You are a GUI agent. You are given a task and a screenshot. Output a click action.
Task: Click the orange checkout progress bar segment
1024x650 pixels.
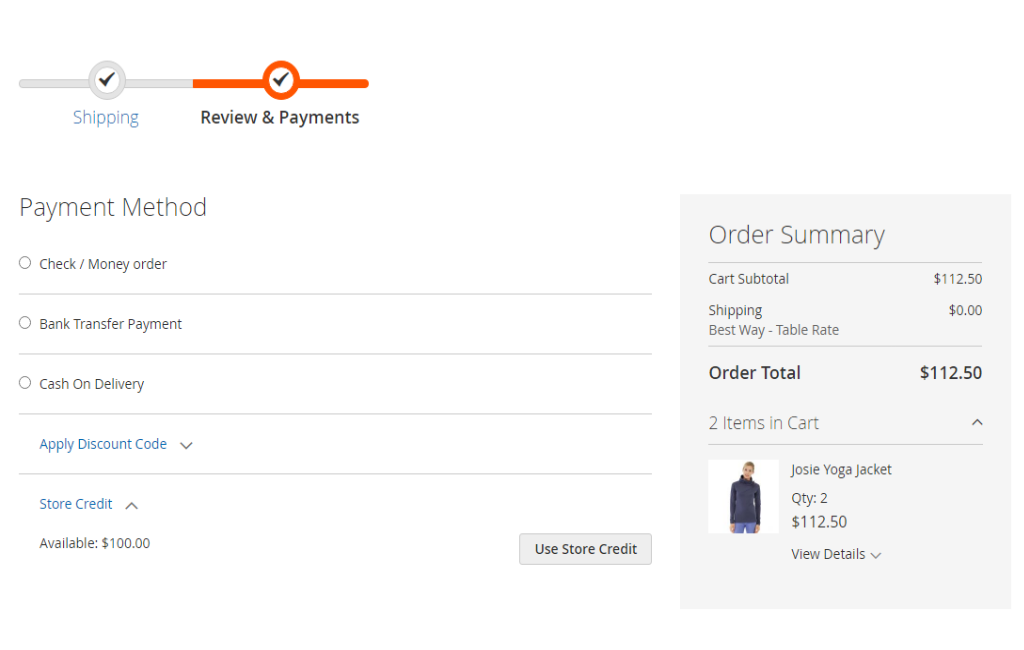coord(281,84)
